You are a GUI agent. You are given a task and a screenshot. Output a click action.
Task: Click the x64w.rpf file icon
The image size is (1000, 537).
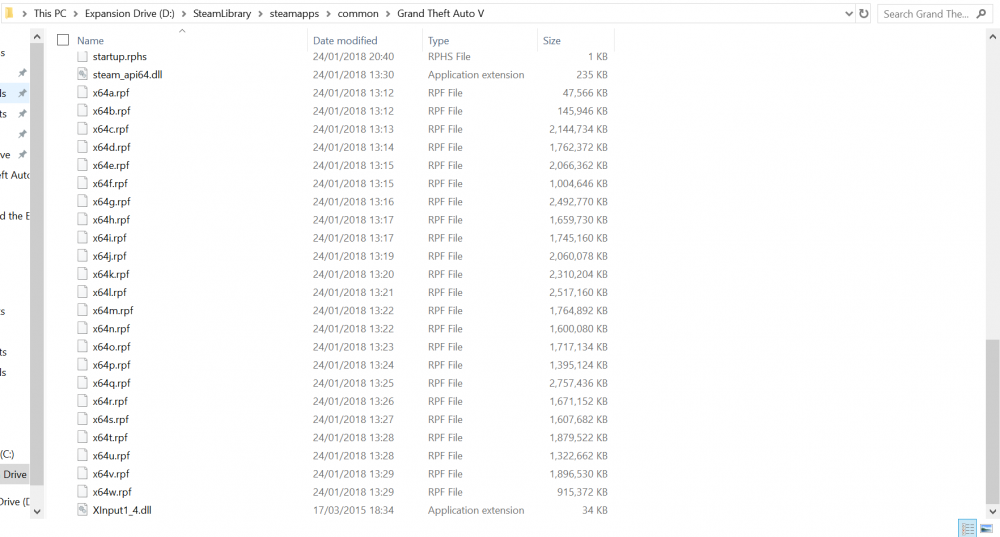click(82, 492)
